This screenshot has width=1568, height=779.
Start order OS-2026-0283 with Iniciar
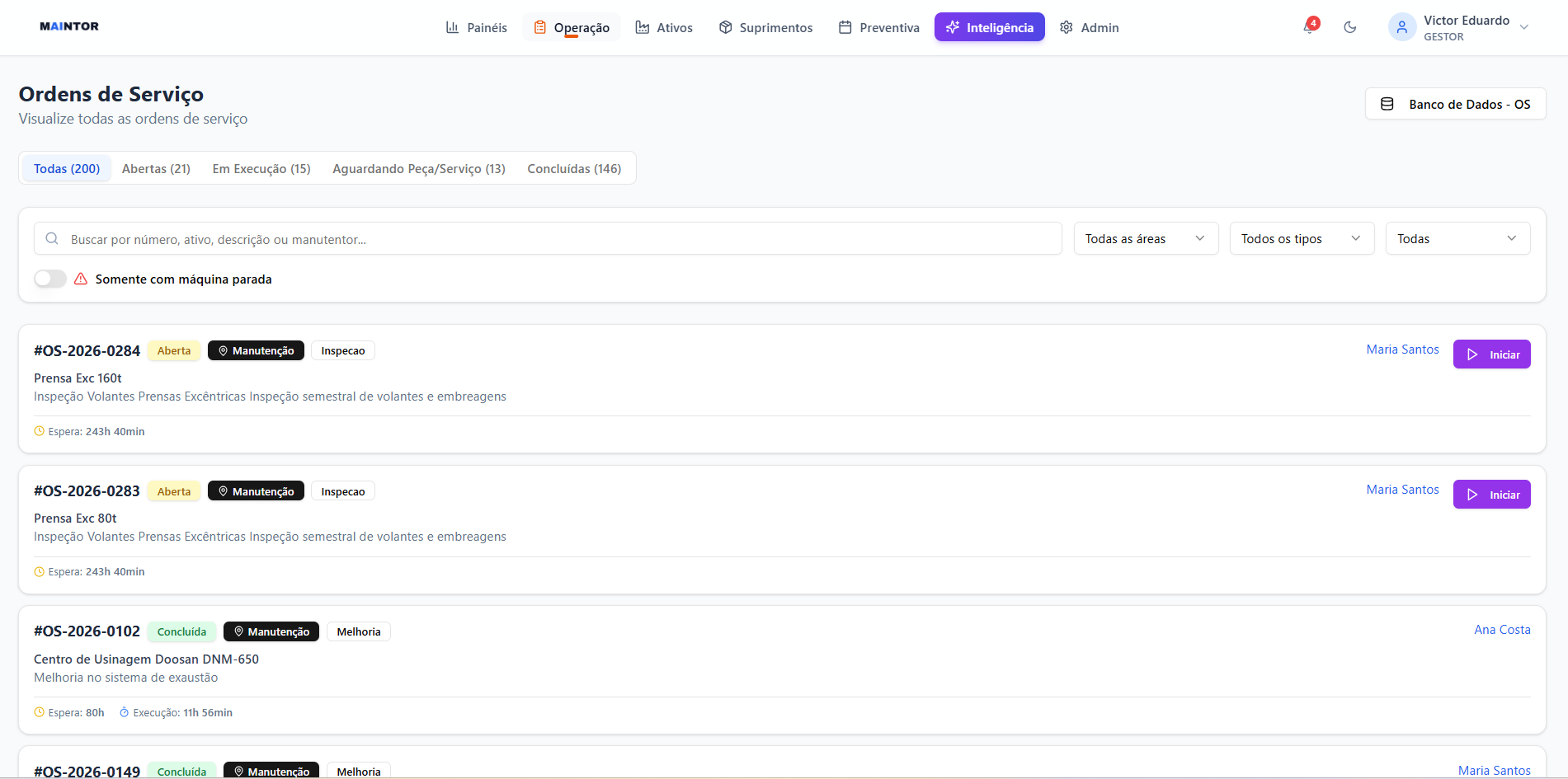pyautogui.click(x=1491, y=495)
